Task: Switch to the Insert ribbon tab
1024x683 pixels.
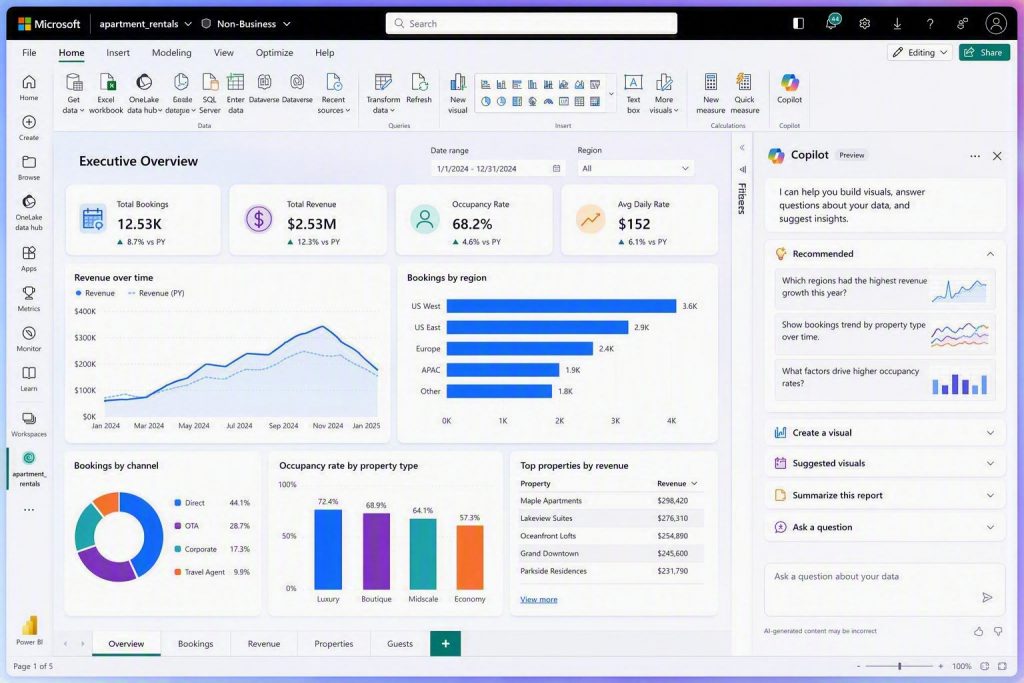Action: pos(118,52)
